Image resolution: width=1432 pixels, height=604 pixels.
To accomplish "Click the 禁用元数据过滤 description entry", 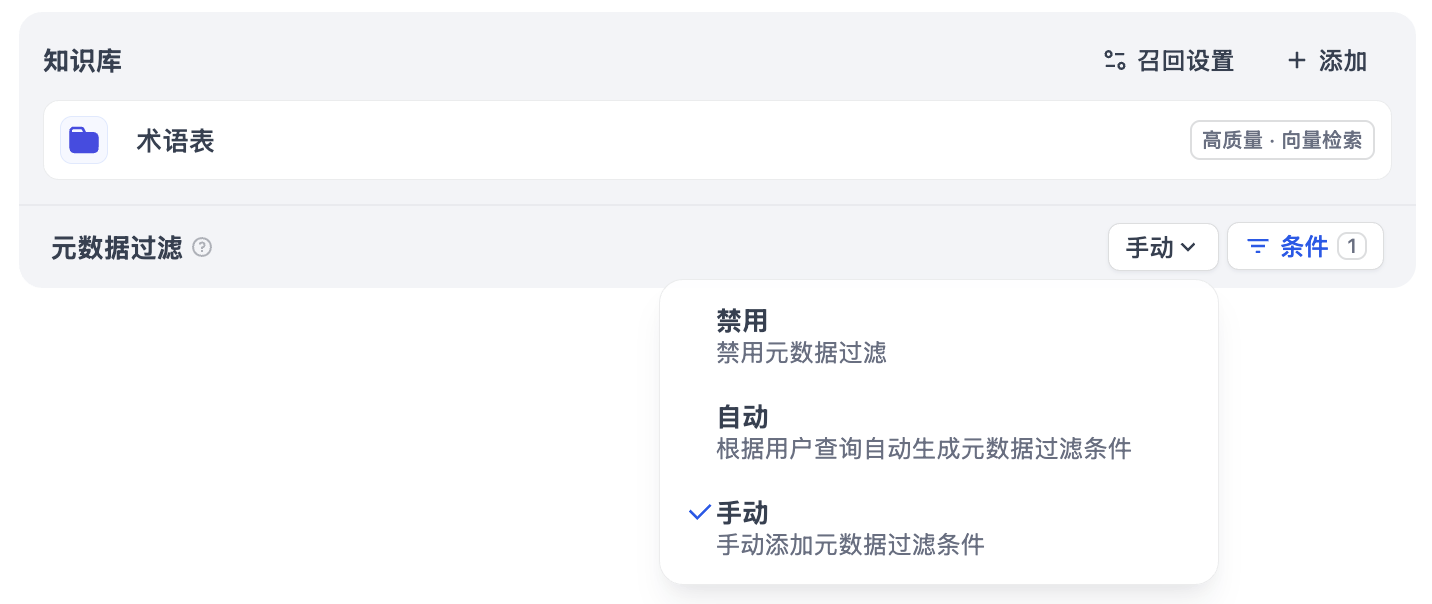I will click(801, 353).
